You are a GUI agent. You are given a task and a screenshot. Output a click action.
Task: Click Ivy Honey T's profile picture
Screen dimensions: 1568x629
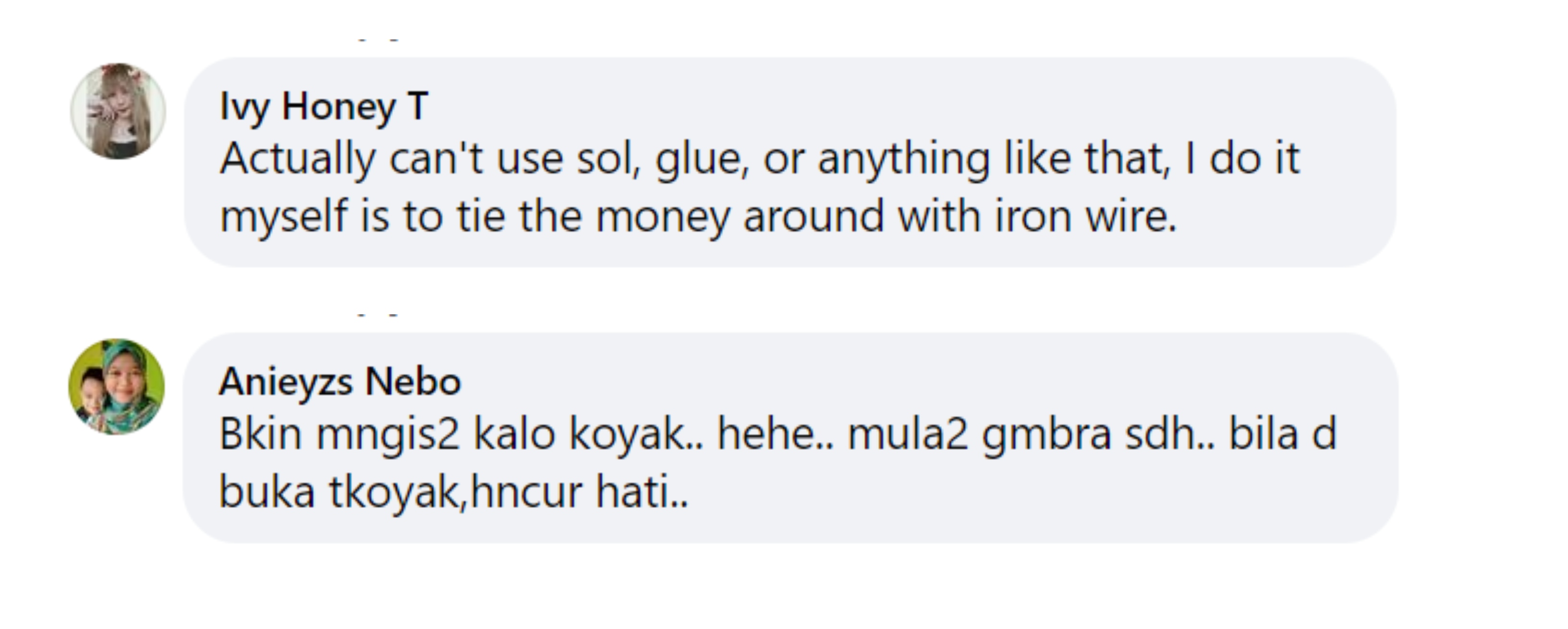click(118, 111)
